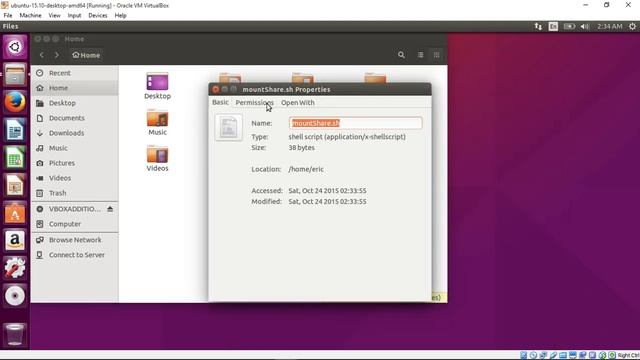Screen dimensions: 640x360
Task: Launch Firefox from the launcher
Action: click(x=15, y=102)
